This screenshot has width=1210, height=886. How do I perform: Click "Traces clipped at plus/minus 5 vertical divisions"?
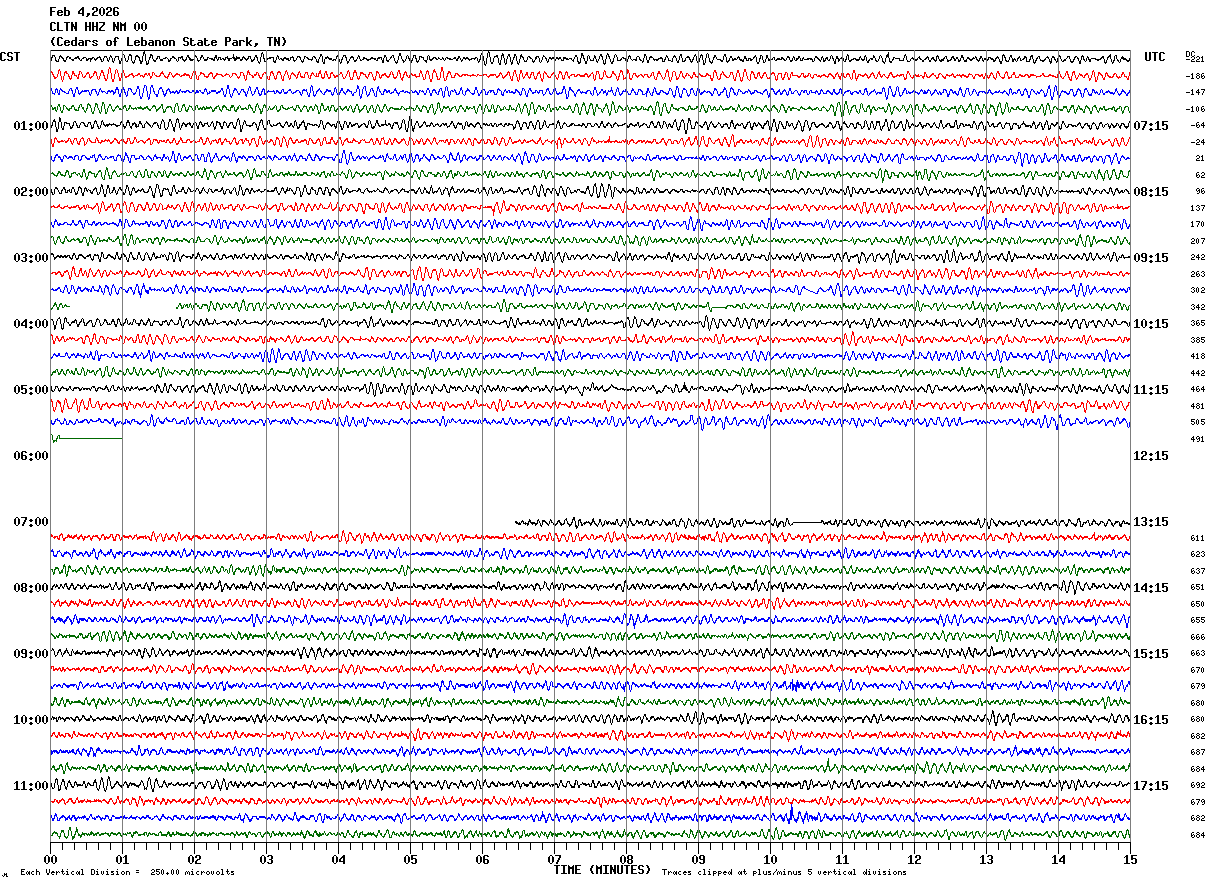784,873
